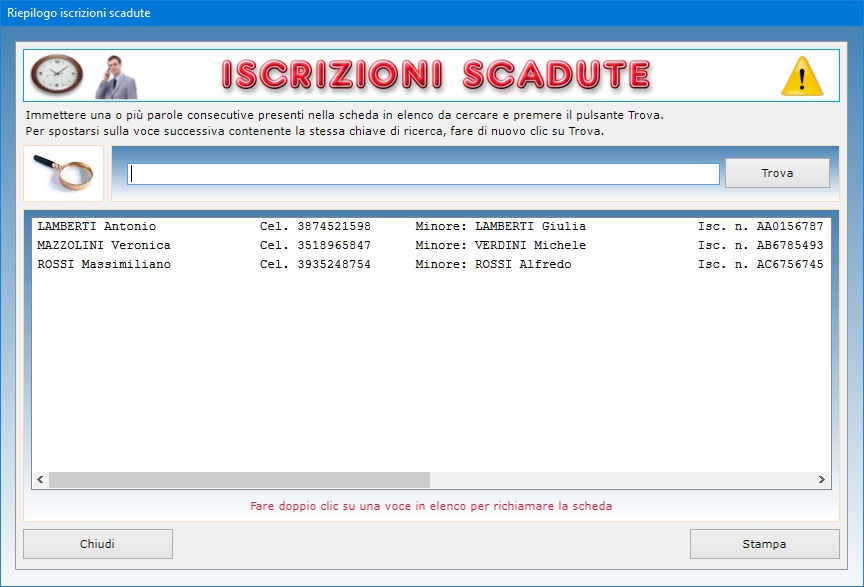Close the window with Chiudi button
The image size is (864, 587).
pyautogui.click(x=98, y=544)
